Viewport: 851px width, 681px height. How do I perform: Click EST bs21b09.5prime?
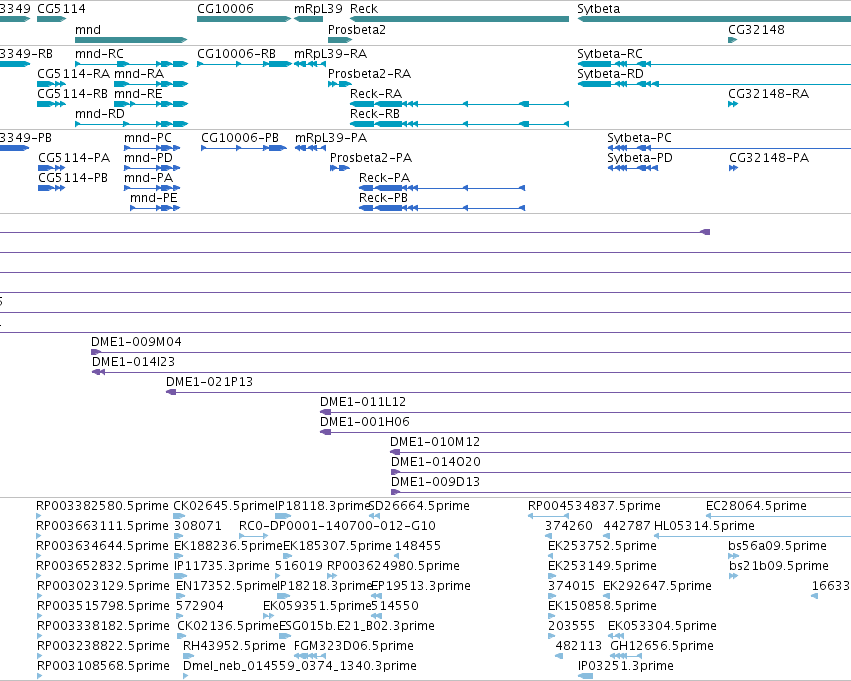click(778, 566)
